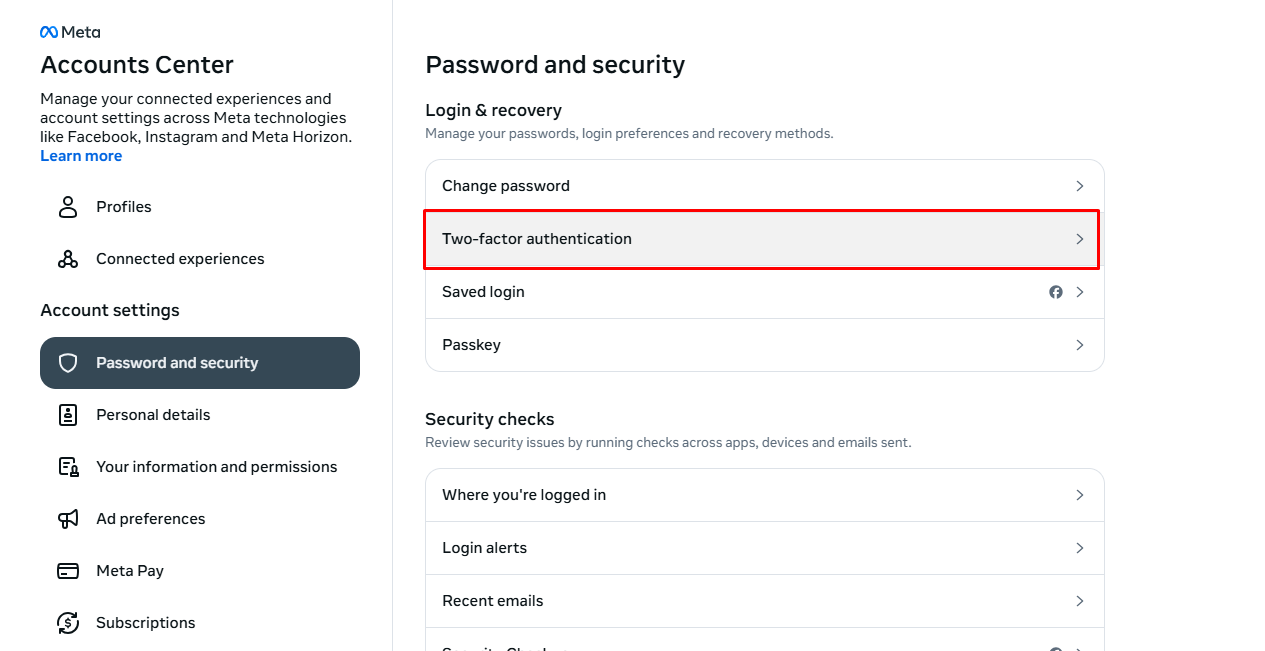Click the Meta Pay card icon
Viewport: 1265px width, 651px height.
tap(68, 571)
